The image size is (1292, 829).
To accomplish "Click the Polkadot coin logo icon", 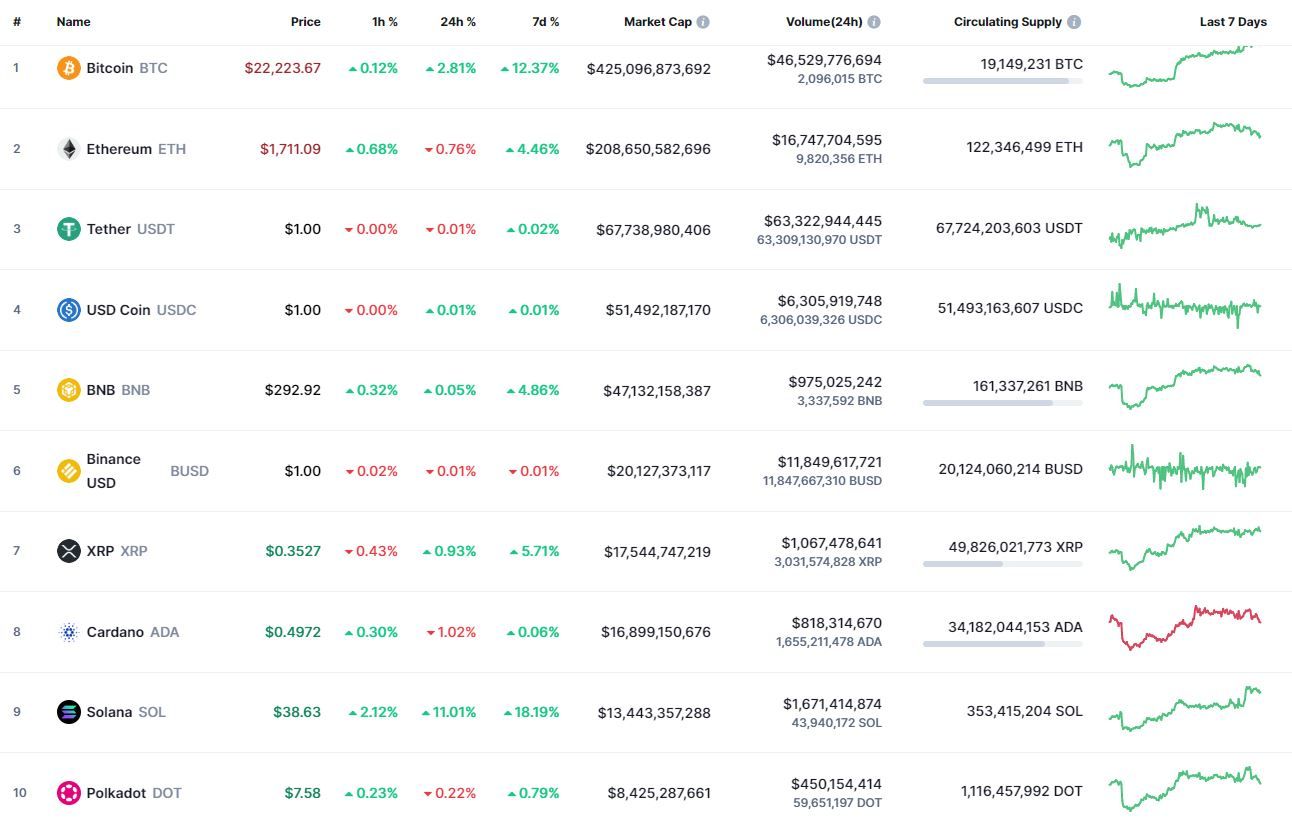I will point(68,793).
